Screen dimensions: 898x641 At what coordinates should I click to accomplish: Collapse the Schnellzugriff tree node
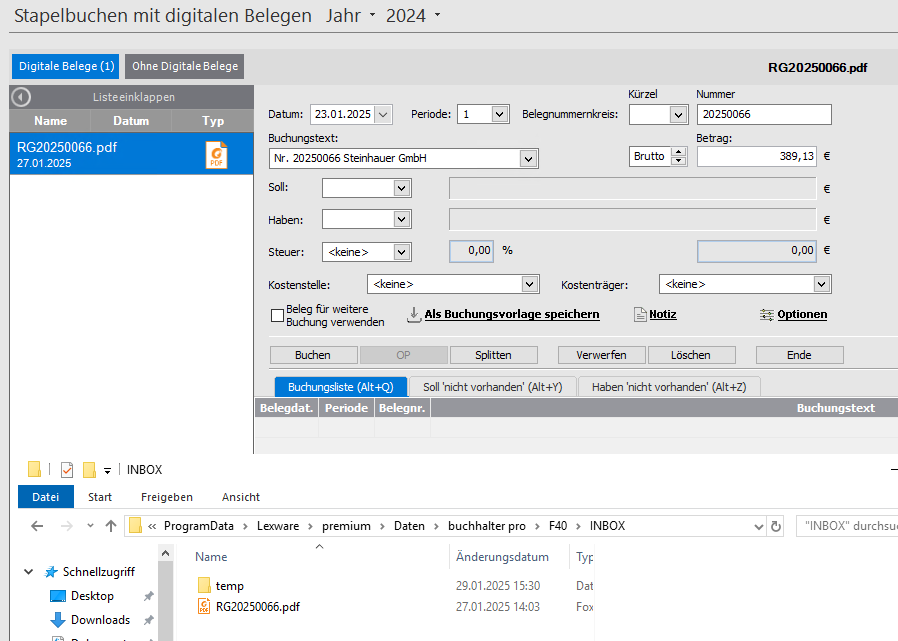(29, 572)
